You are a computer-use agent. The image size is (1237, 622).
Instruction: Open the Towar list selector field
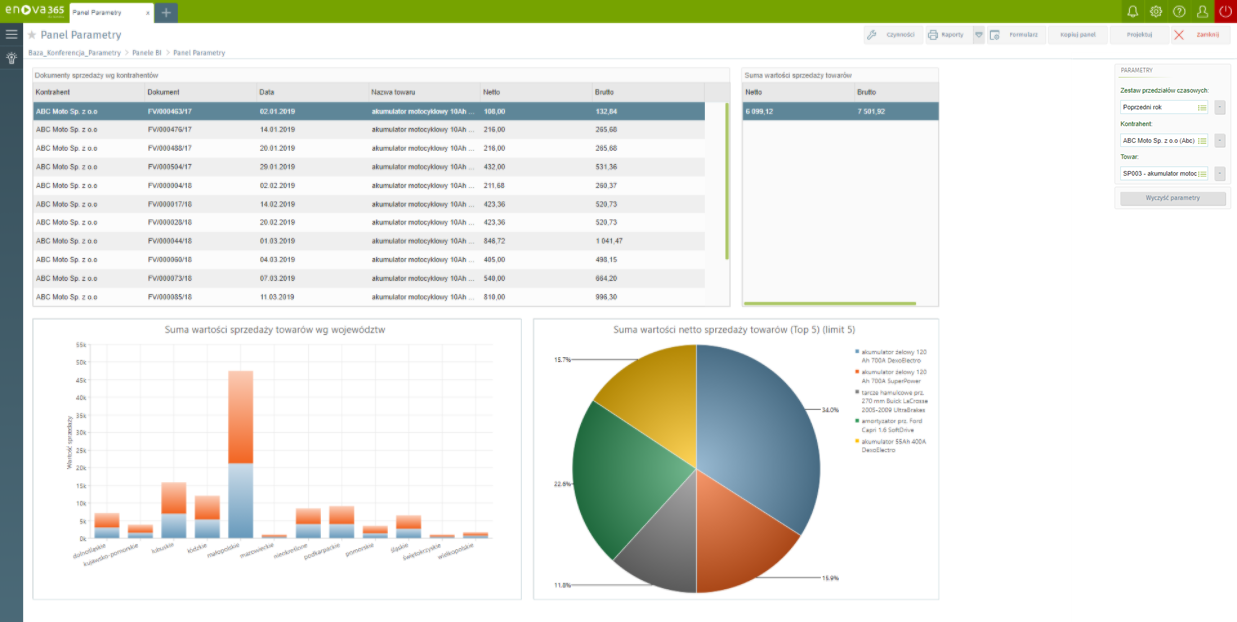[1202, 174]
